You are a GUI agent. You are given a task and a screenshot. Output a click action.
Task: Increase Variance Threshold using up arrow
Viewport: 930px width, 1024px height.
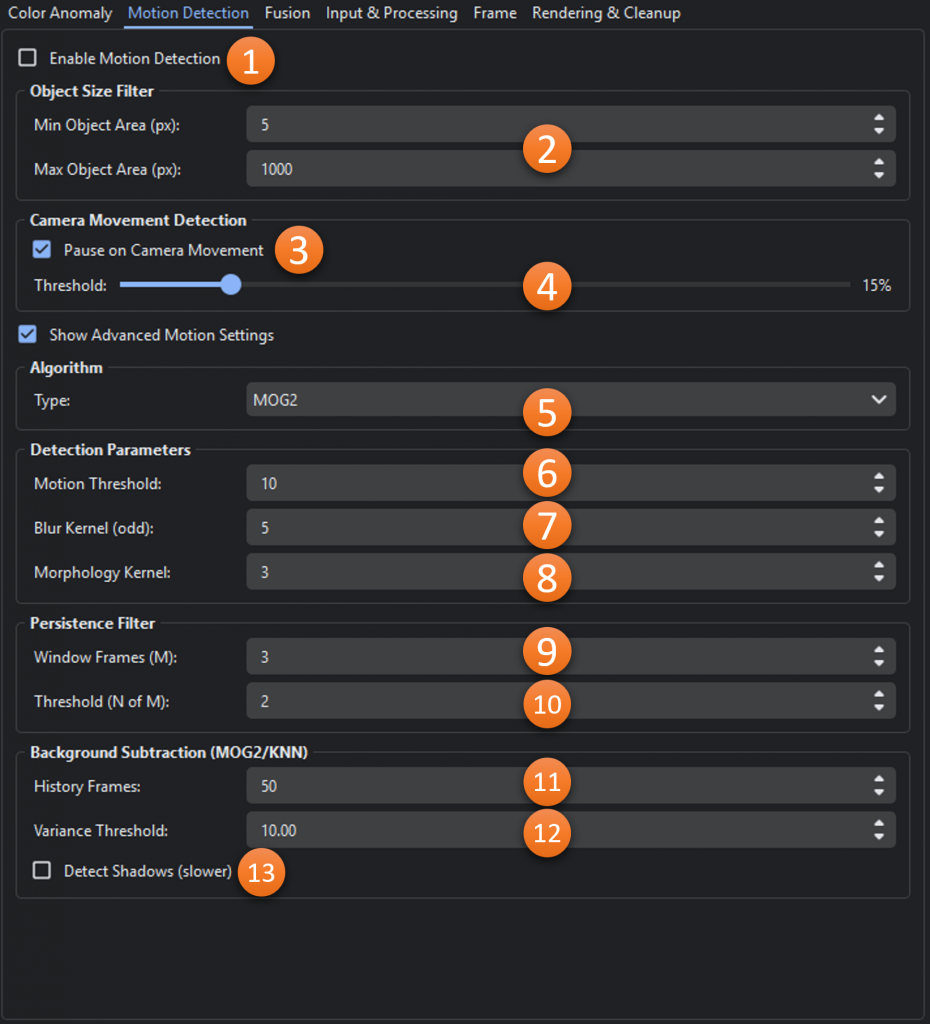[878, 824]
